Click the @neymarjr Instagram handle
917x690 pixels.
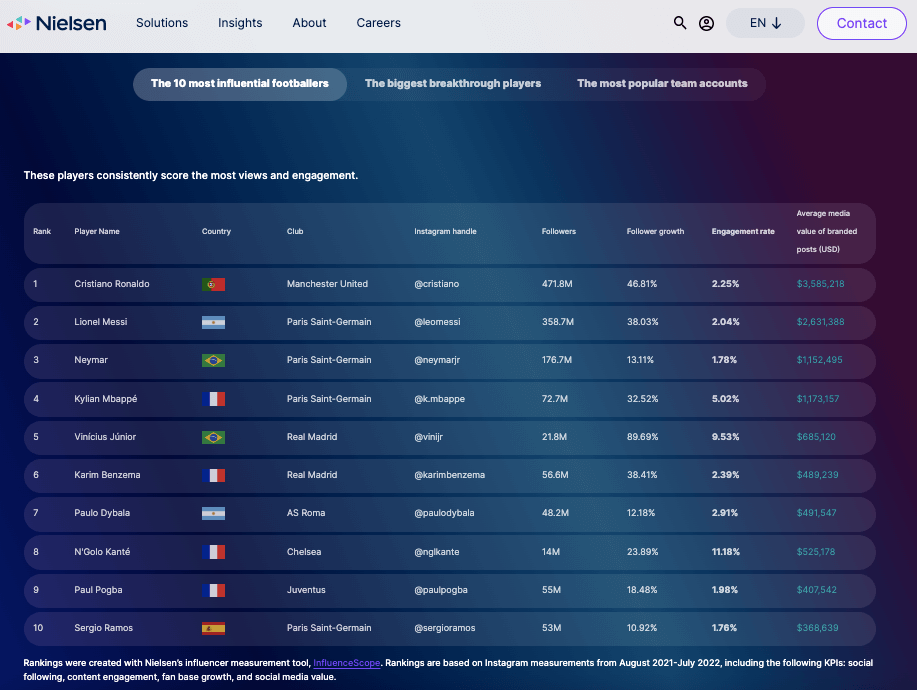point(437,360)
